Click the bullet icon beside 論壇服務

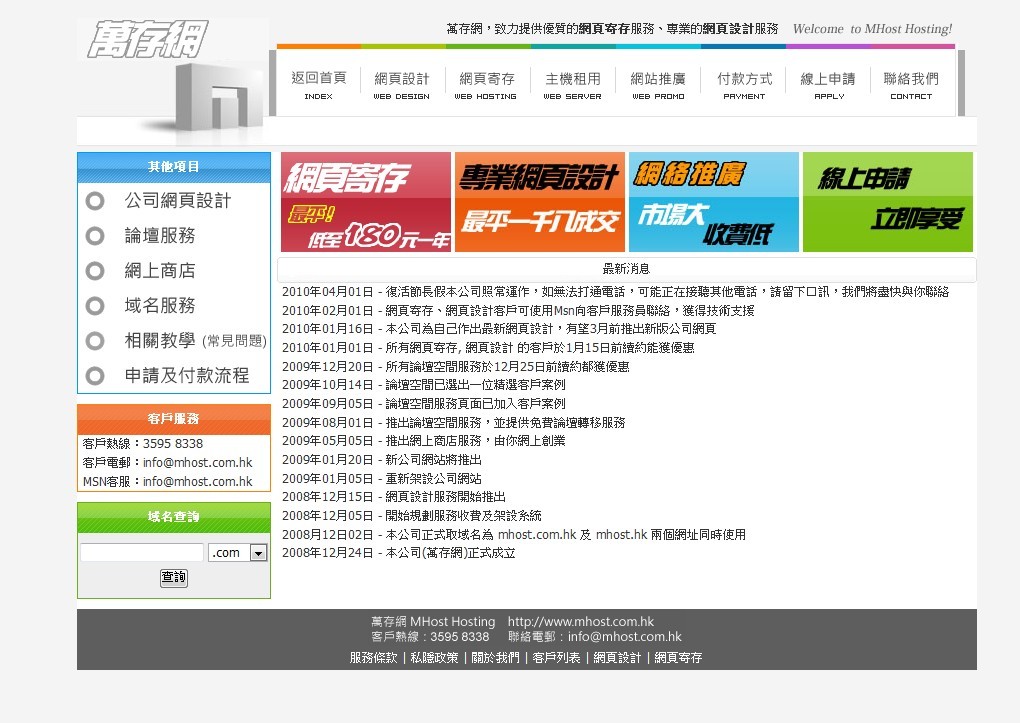click(95, 236)
